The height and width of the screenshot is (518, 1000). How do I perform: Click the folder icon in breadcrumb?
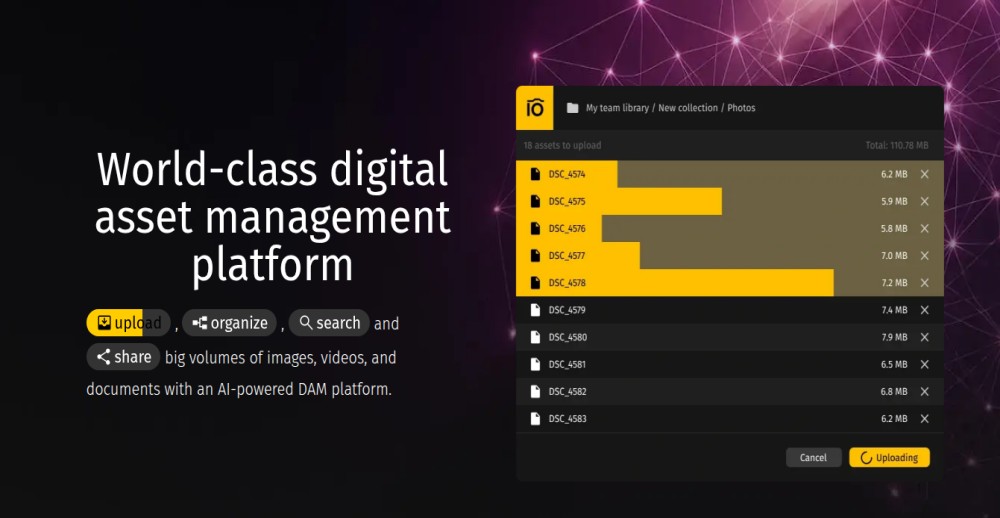click(x=573, y=108)
